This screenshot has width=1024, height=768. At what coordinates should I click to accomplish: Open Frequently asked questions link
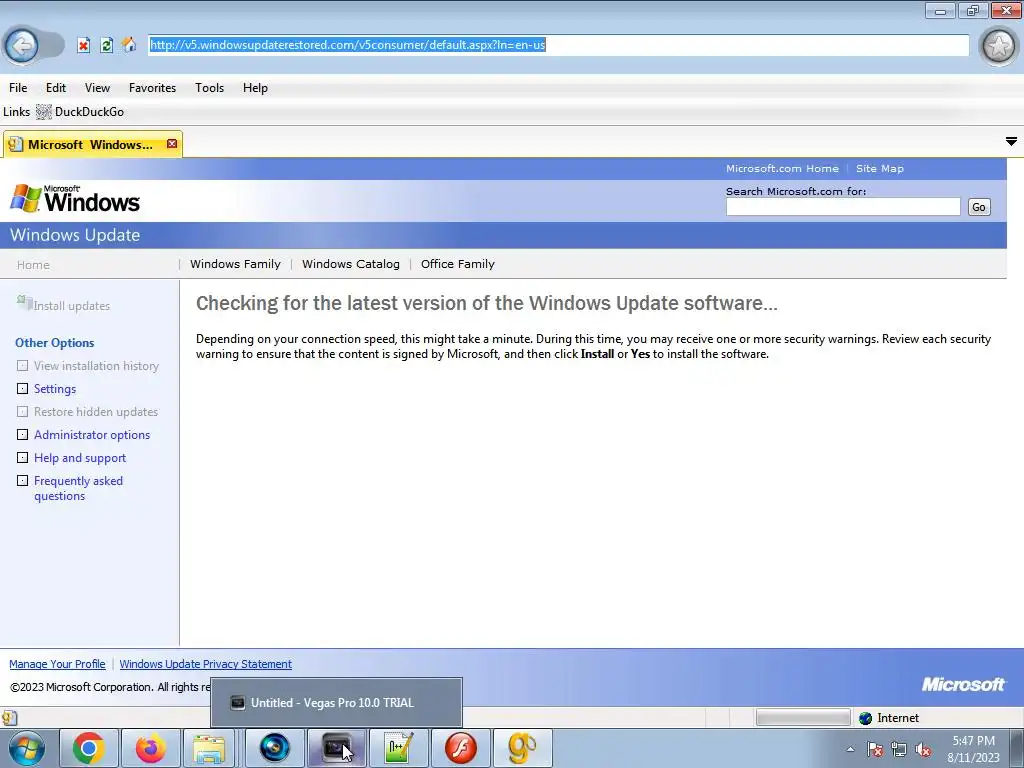click(x=78, y=488)
